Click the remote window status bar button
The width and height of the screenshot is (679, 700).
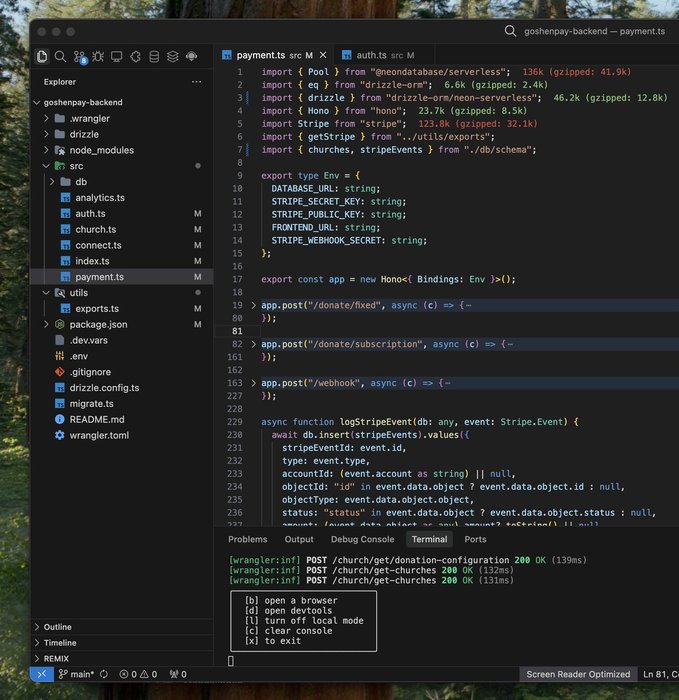pyautogui.click(x=42, y=674)
